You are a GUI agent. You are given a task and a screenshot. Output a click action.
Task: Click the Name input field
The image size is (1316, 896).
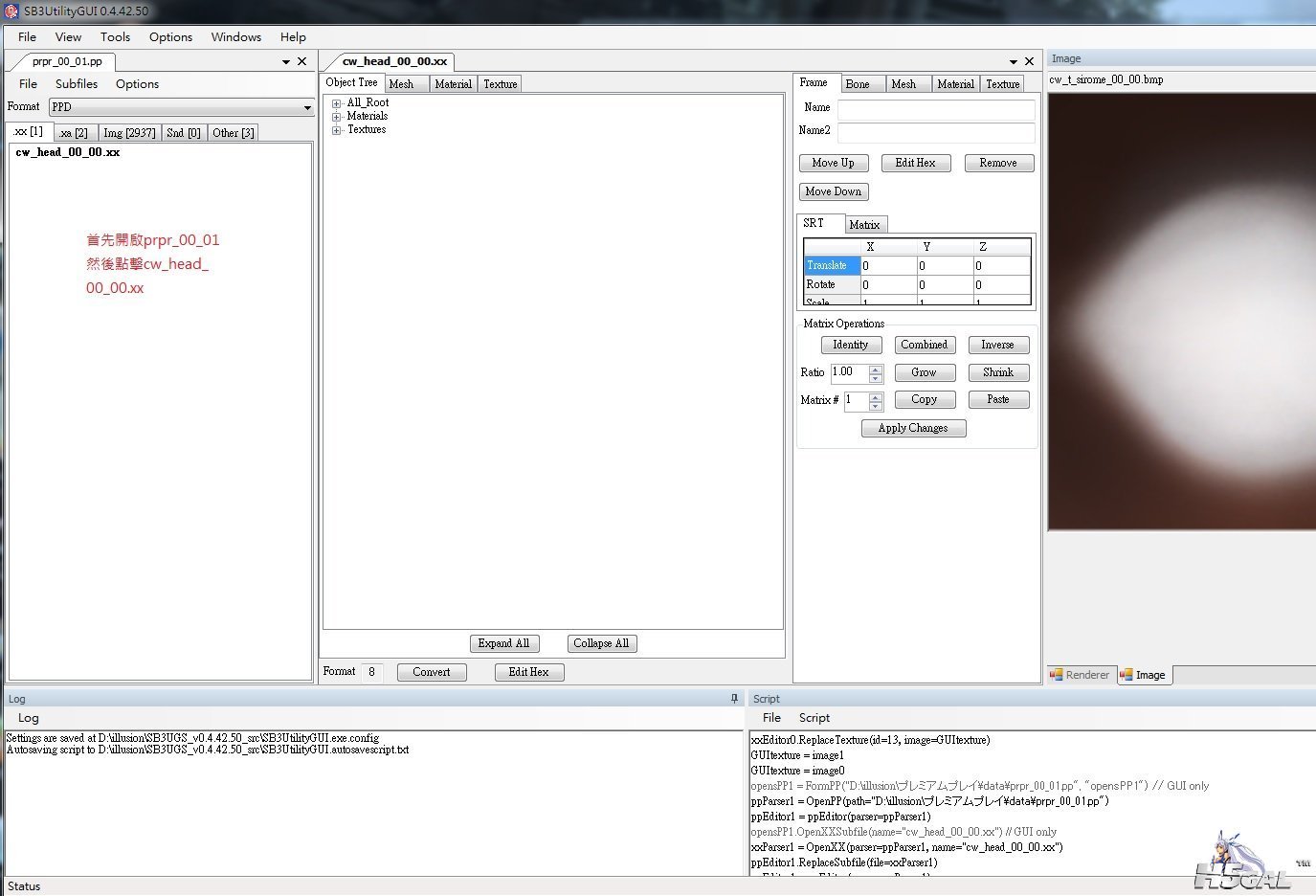click(x=936, y=109)
